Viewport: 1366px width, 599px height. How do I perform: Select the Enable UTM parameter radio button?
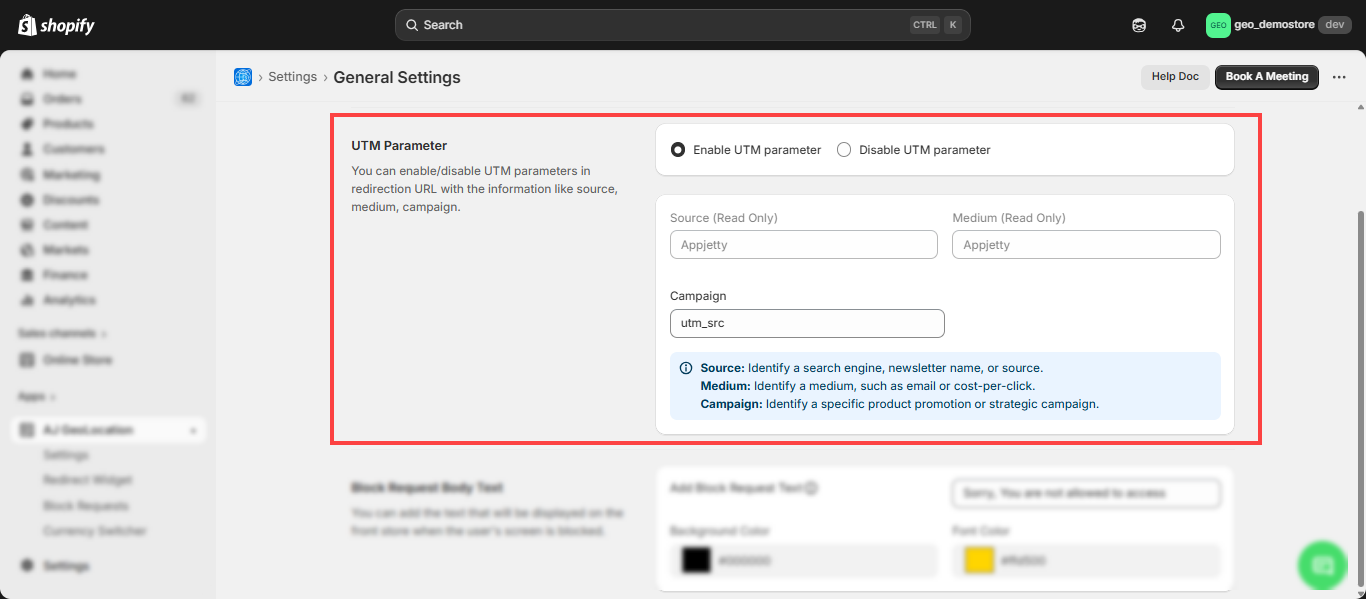[678, 150]
